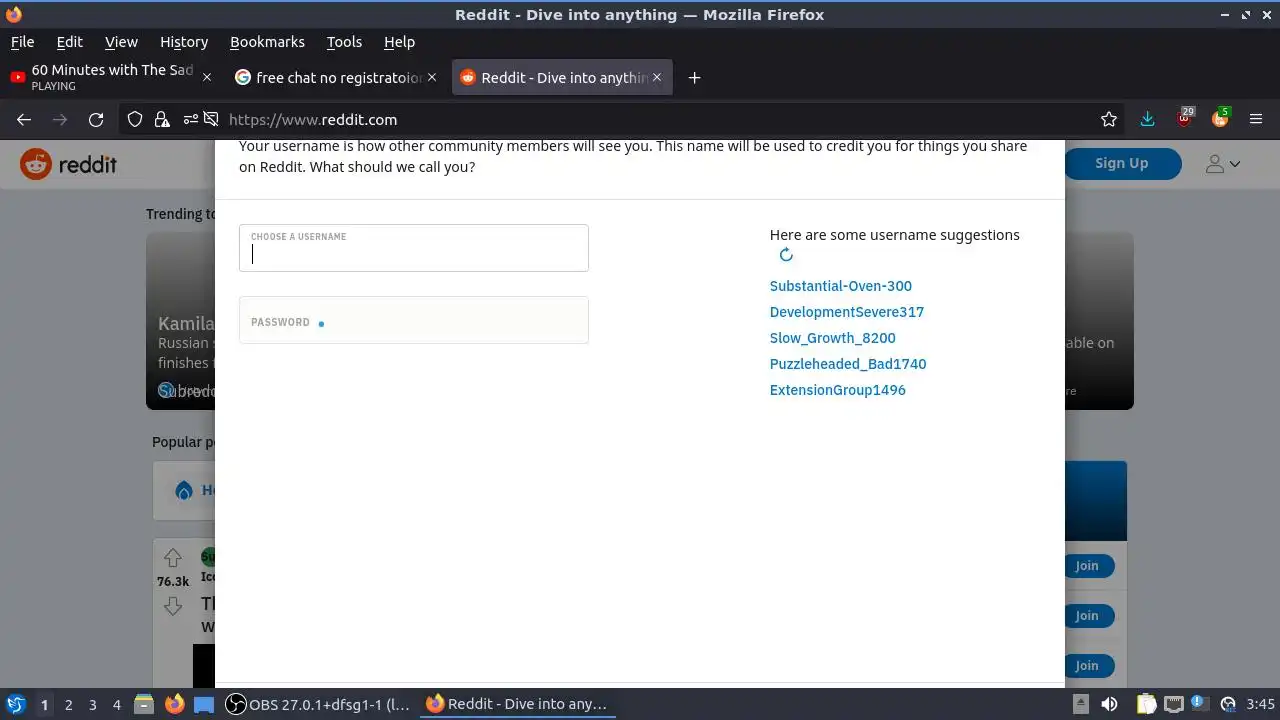Click the refresh username suggestions icon
The width and height of the screenshot is (1280, 720).
point(786,255)
